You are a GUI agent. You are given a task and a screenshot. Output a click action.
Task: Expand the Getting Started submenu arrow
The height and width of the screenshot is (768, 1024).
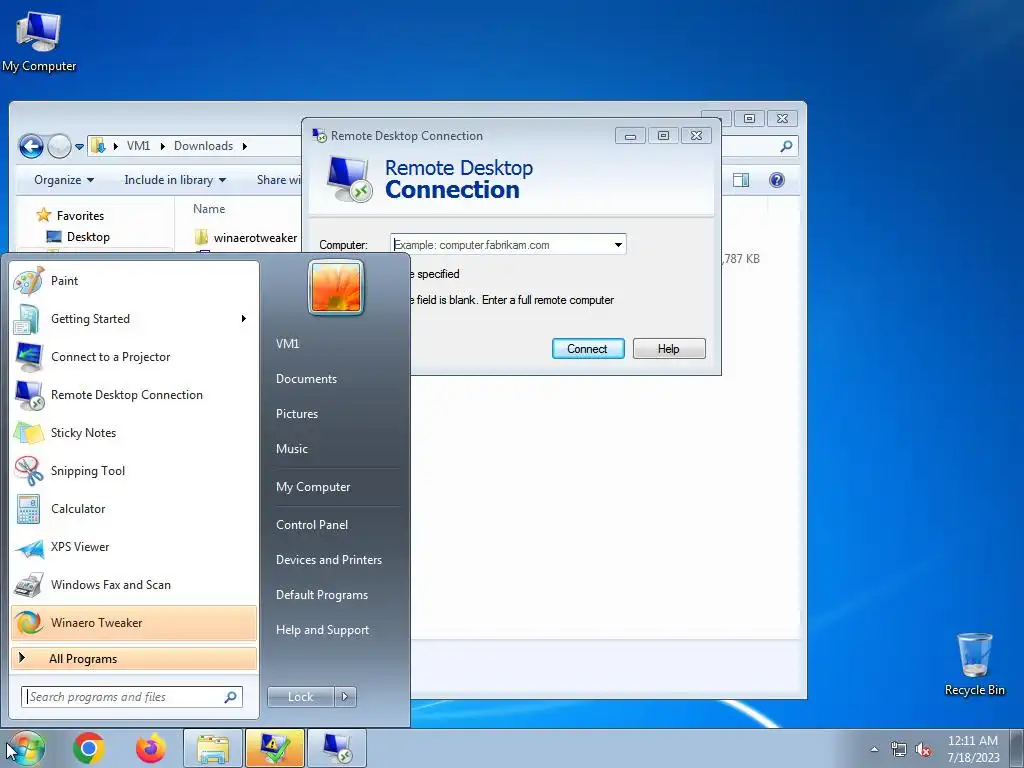(244, 319)
